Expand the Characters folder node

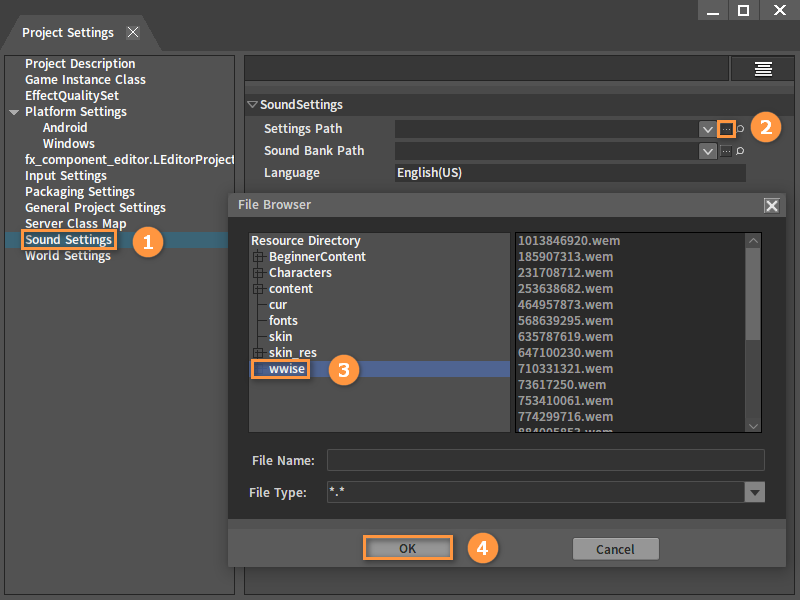(258, 273)
